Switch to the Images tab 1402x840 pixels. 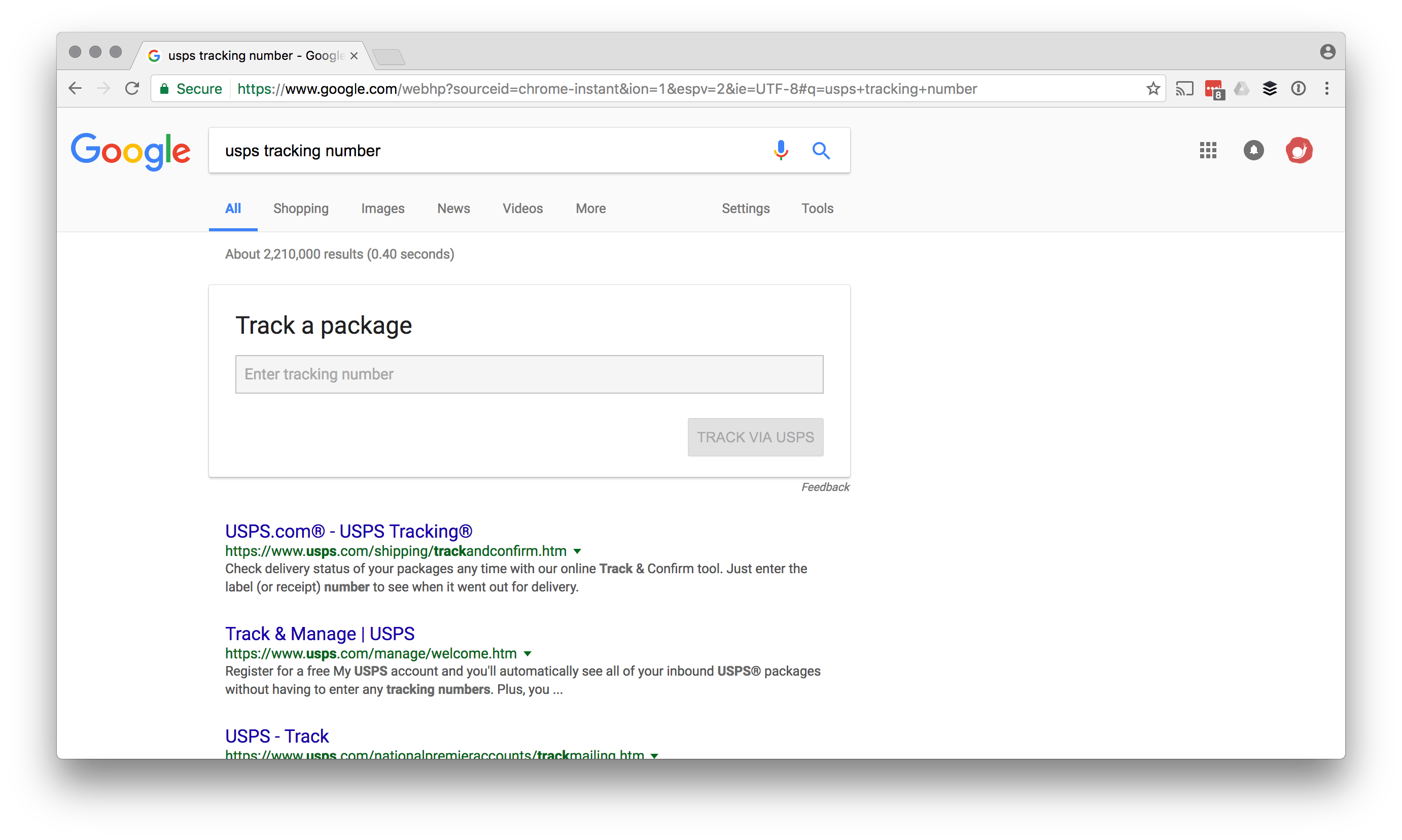(x=382, y=208)
